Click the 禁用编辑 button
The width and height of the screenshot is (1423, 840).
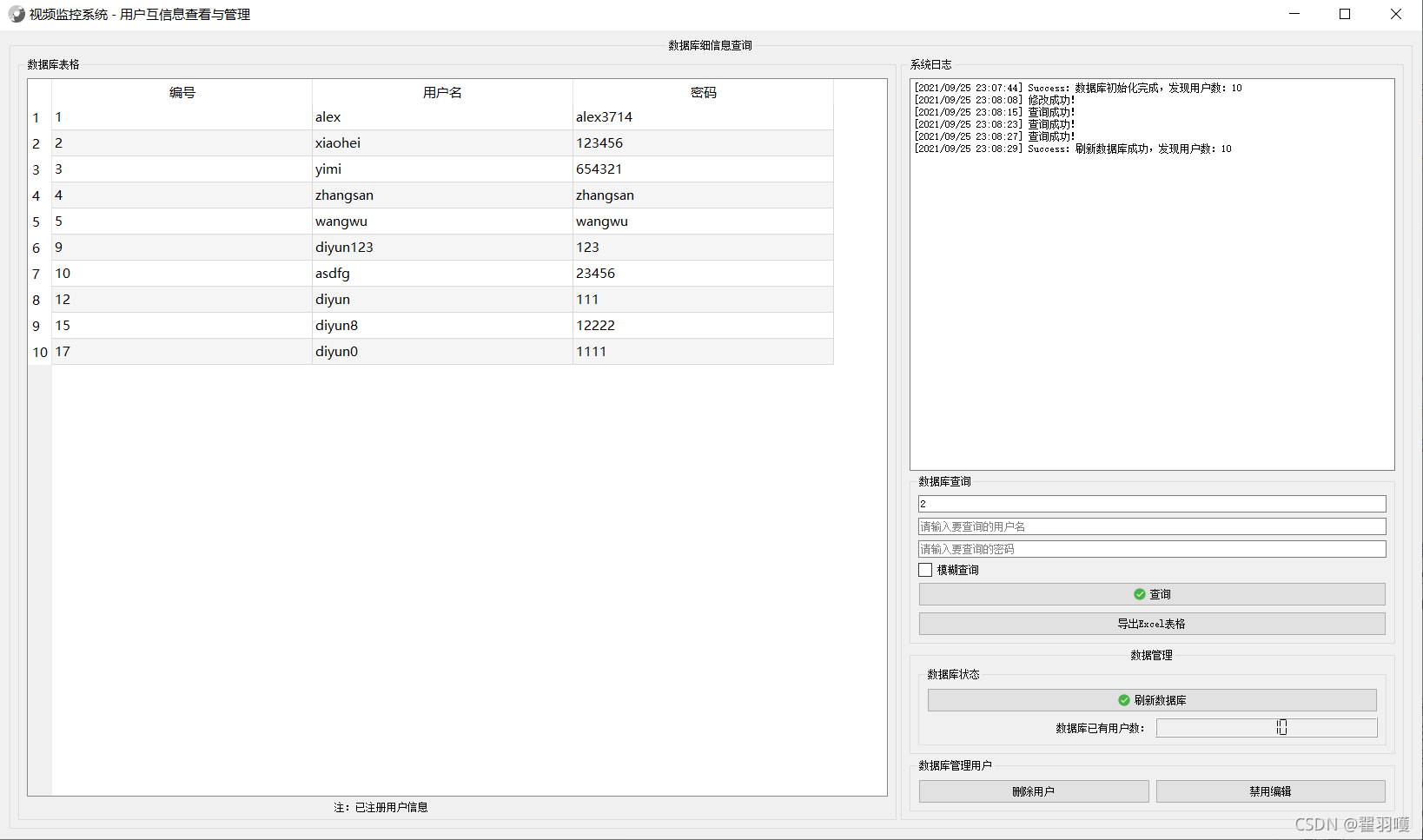pyautogui.click(x=1270, y=791)
